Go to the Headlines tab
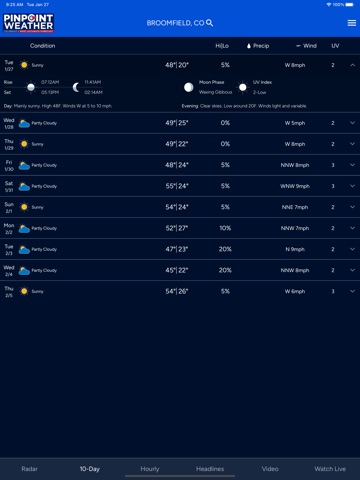This screenshot has height=480, width=360. (x=210, y=469)
